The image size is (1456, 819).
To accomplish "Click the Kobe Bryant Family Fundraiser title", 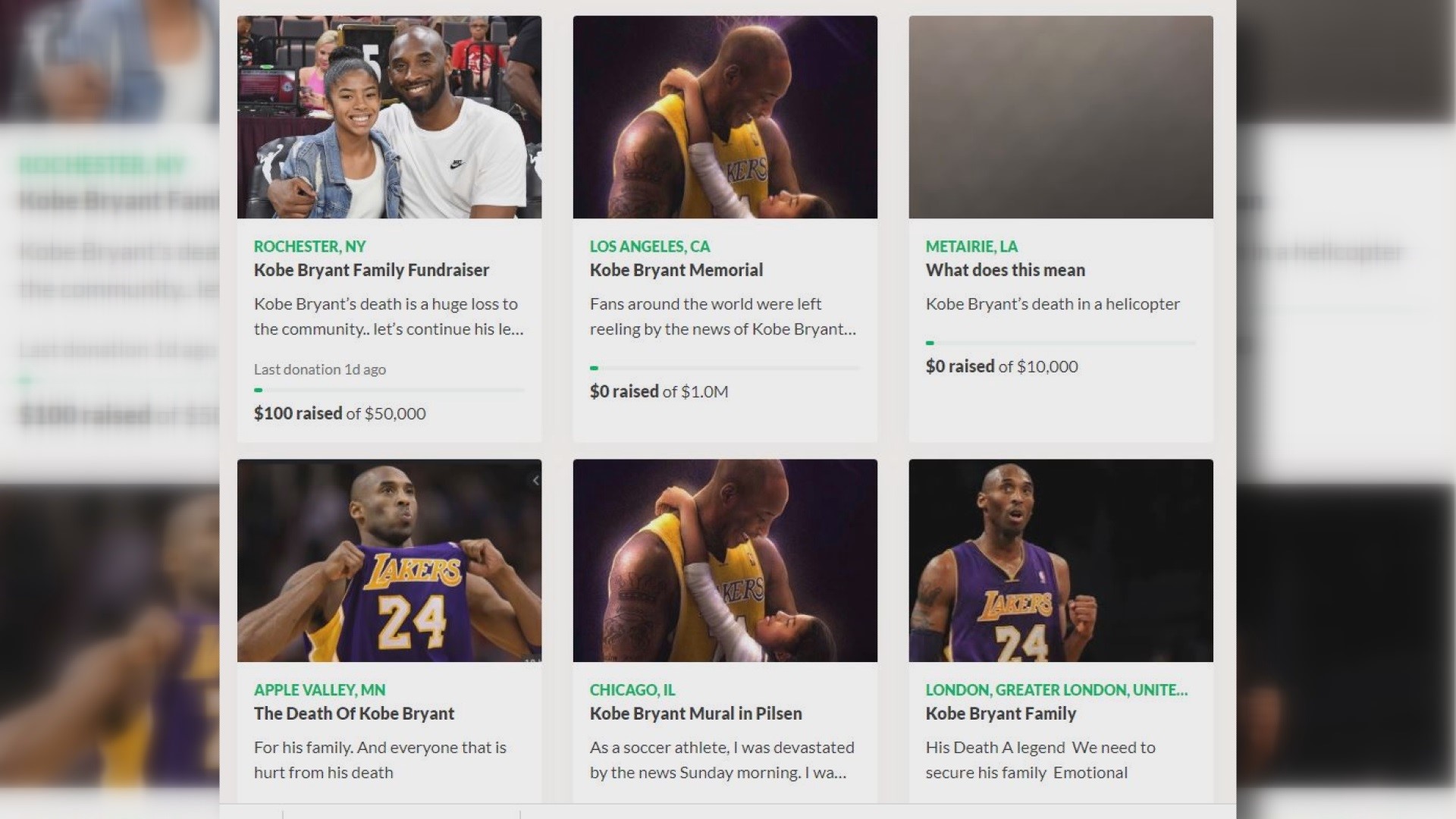I will pos(372,270).
